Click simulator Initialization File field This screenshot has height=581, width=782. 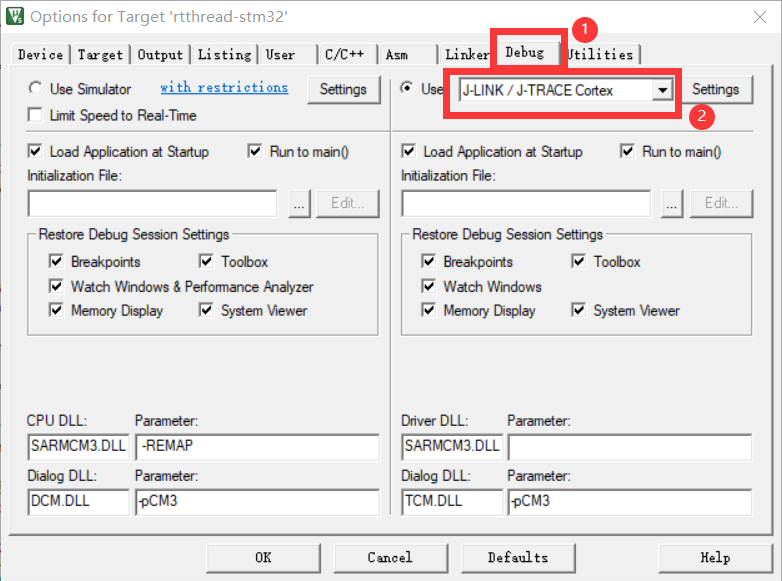click(x=153, y=203)
